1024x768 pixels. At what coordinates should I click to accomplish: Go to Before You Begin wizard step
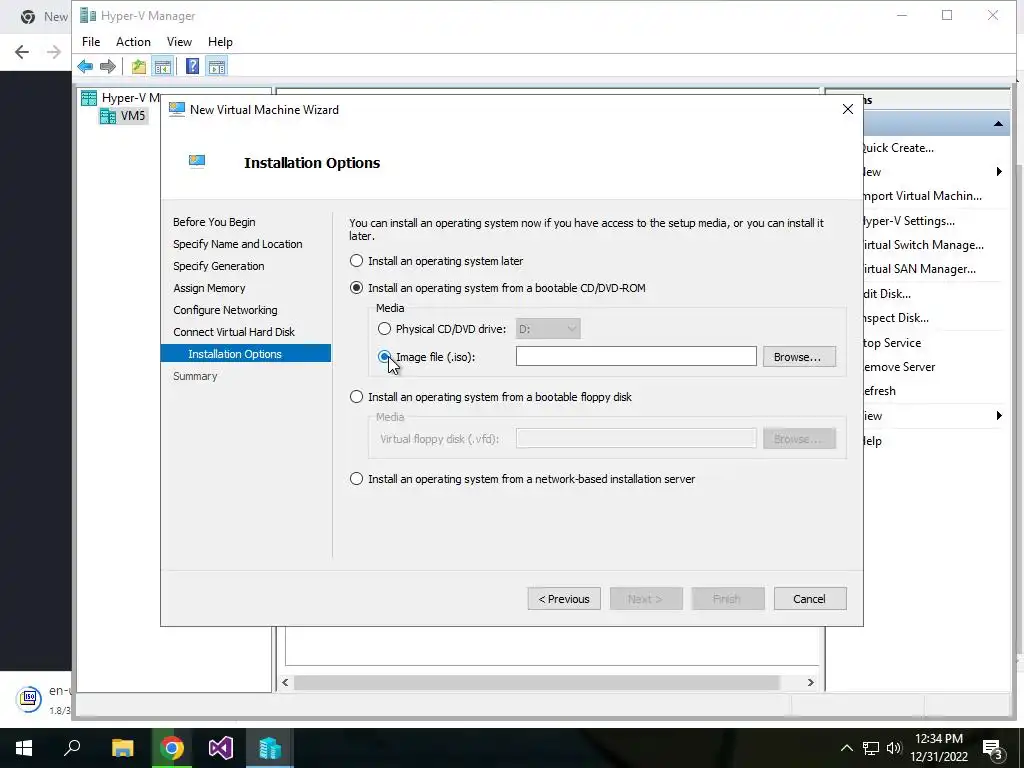[214, 222]
